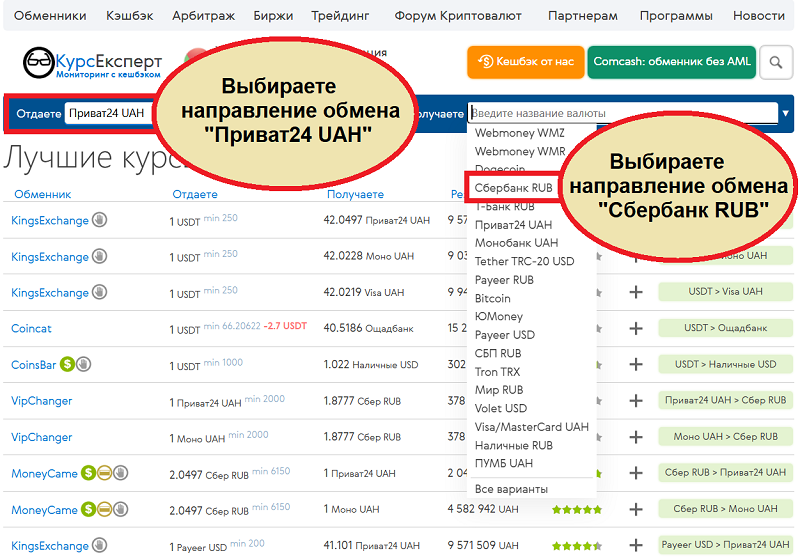Click the plus icon in Моно UAH > Сбер RUB row
The width and height of the screenshot is (800, 560).
pyautogui.click(x=636, y=437)
